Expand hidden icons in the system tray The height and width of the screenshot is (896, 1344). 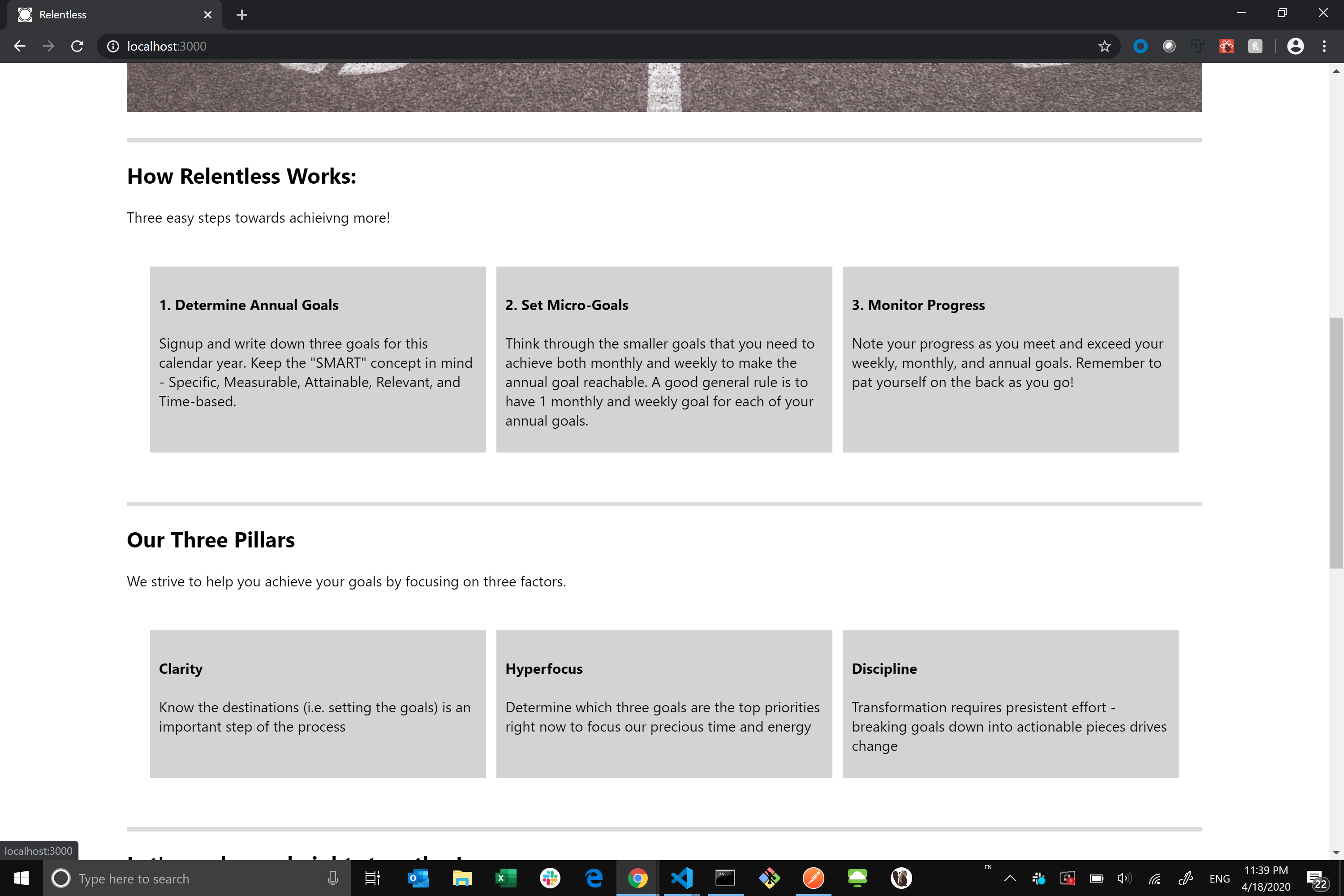(1010, 878)
